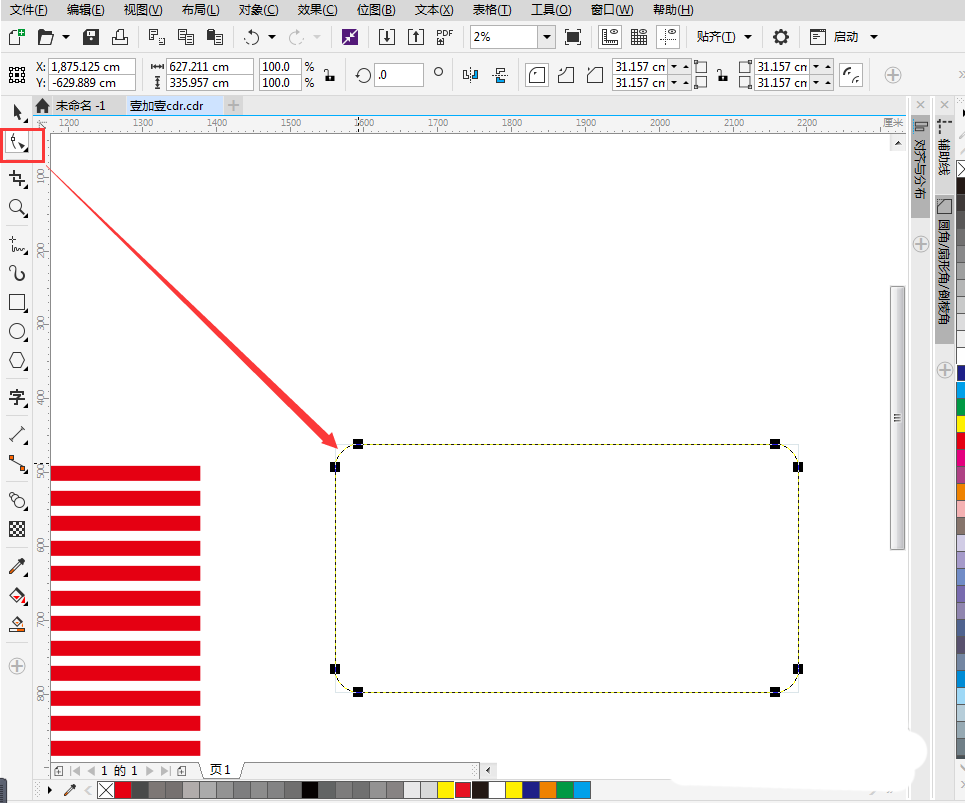
Task: Select the Interactive Fill tool
Action: tap(18, 596)
